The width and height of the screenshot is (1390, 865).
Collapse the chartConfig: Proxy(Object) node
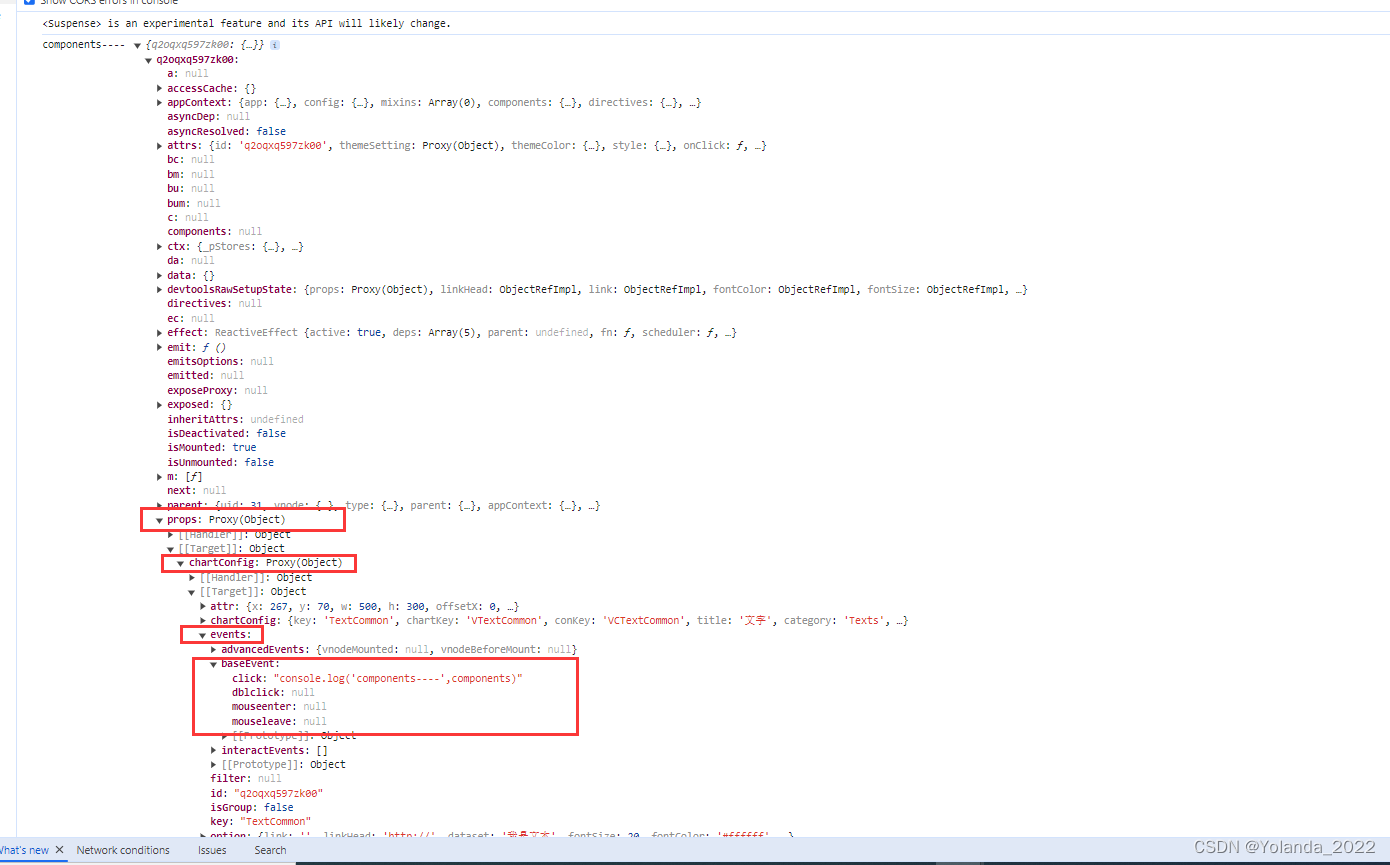point(181,563)
